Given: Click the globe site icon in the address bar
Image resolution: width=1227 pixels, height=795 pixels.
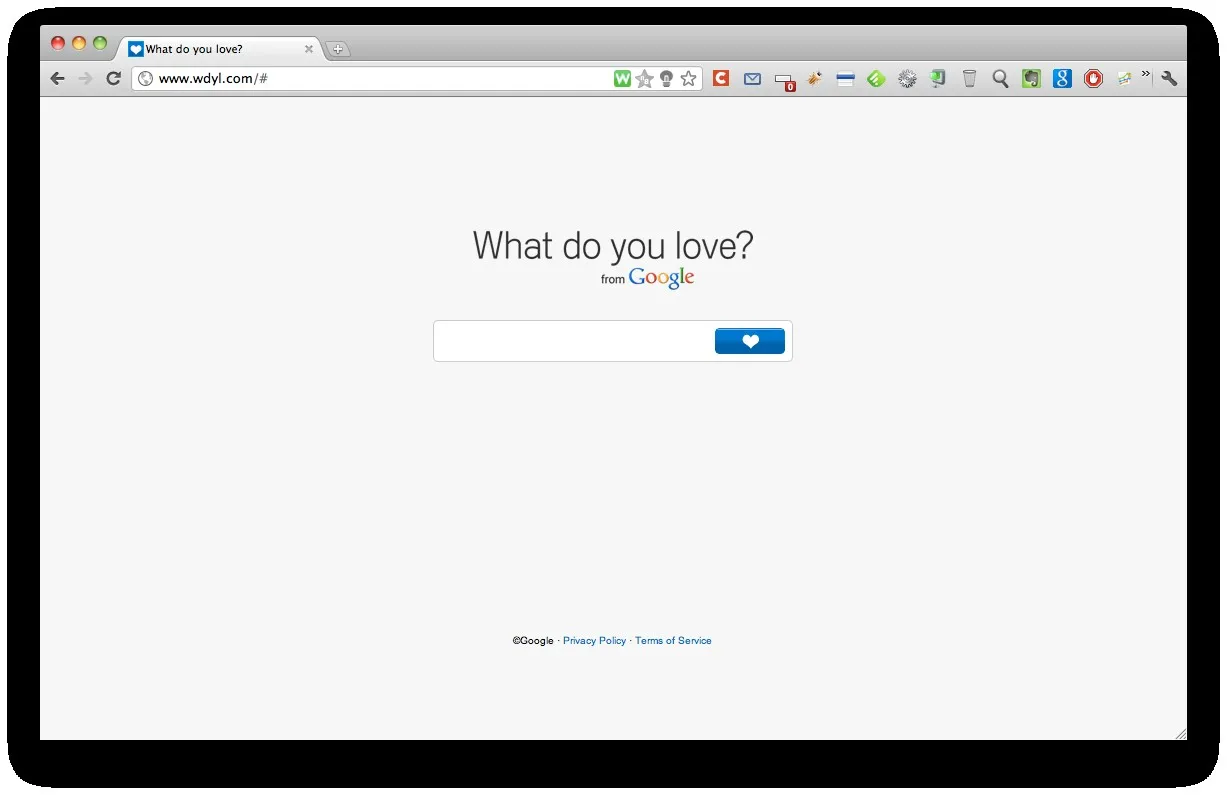Looking at the screenshot, I should 145,79.
